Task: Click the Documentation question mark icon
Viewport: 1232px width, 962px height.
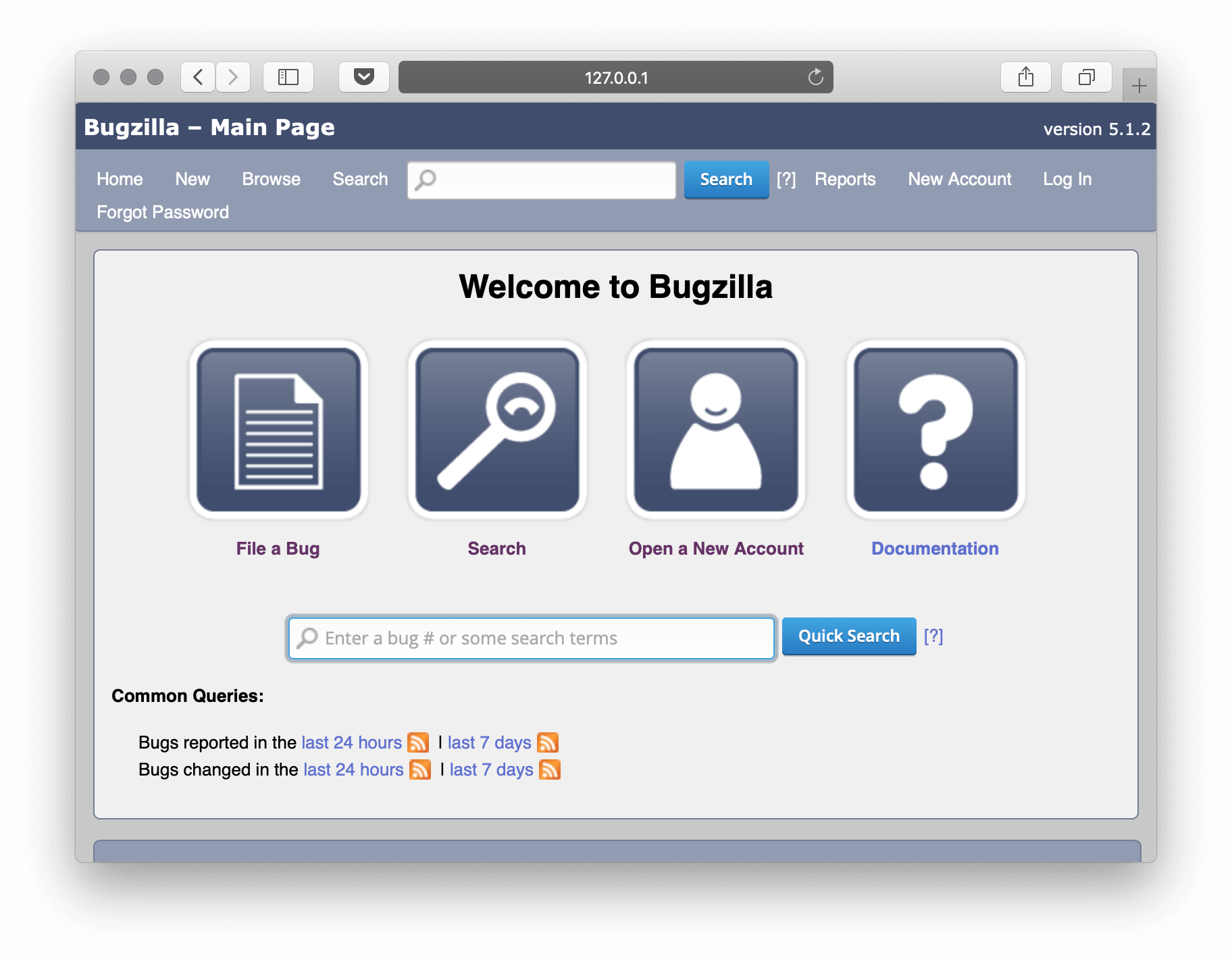Action: click(935, 430)
